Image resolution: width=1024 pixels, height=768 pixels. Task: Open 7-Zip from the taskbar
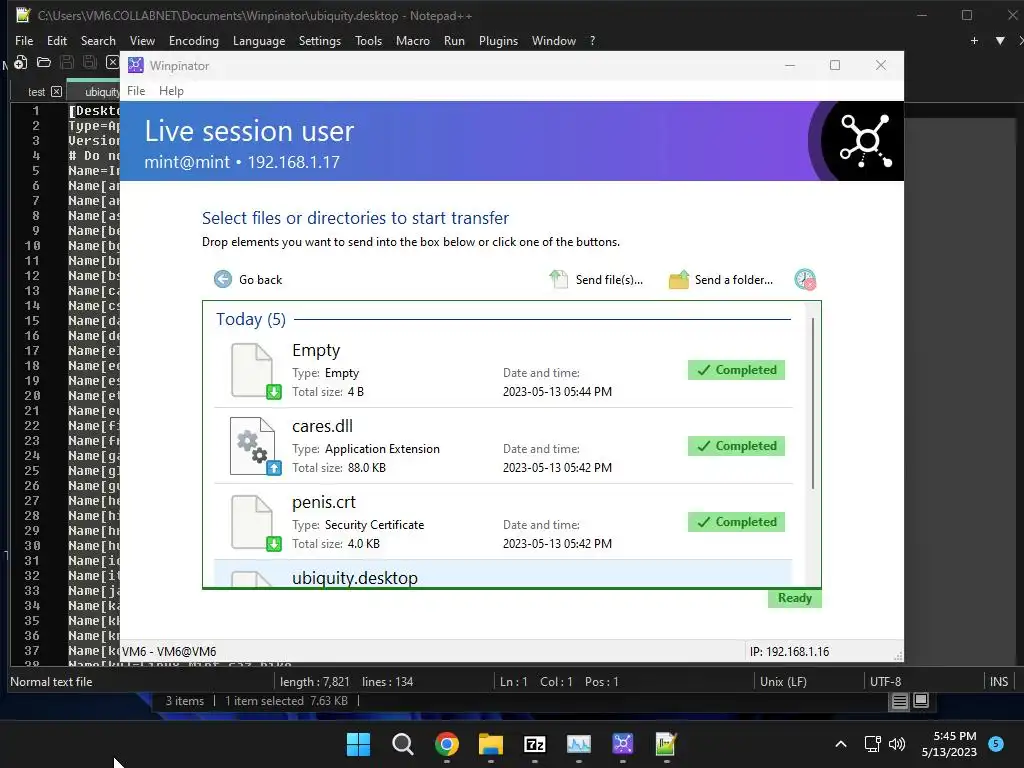click(535, 744)
